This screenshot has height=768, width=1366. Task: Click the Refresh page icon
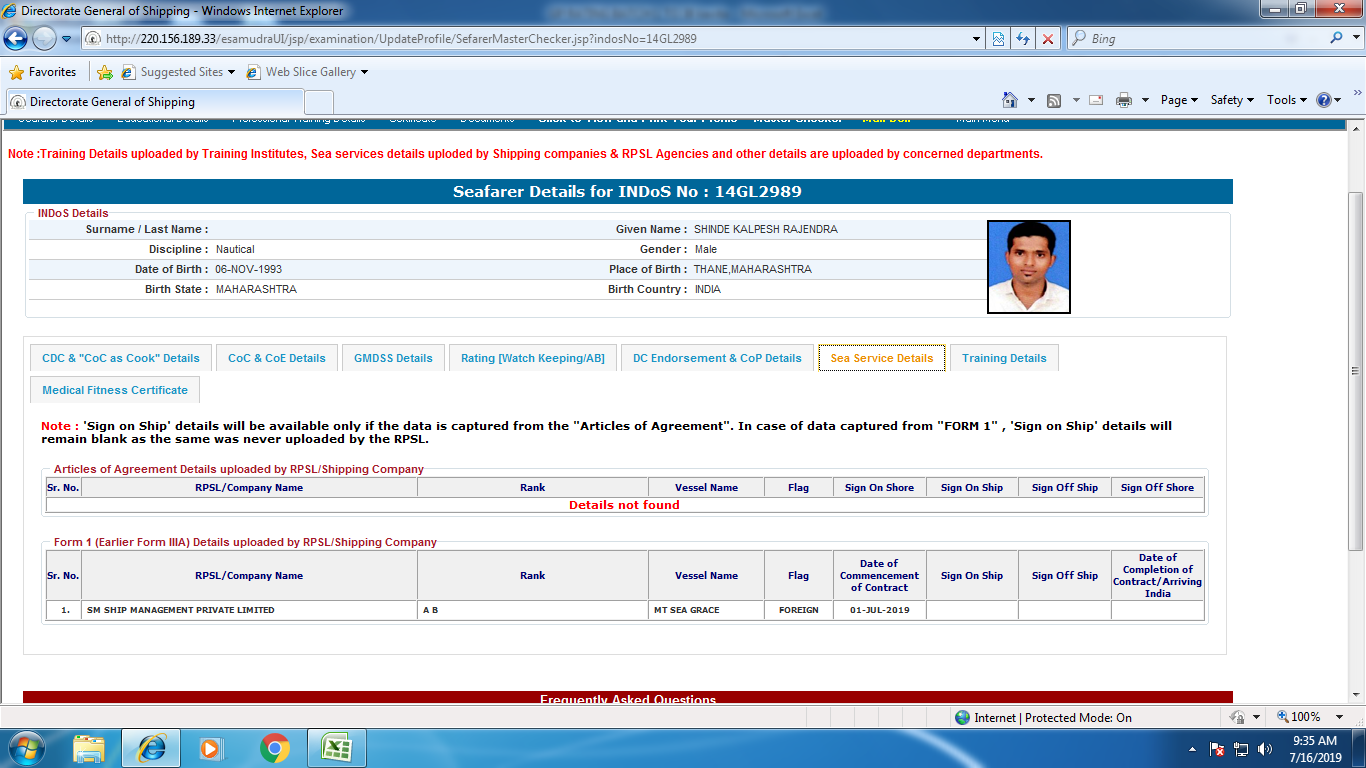(1022, 39)
